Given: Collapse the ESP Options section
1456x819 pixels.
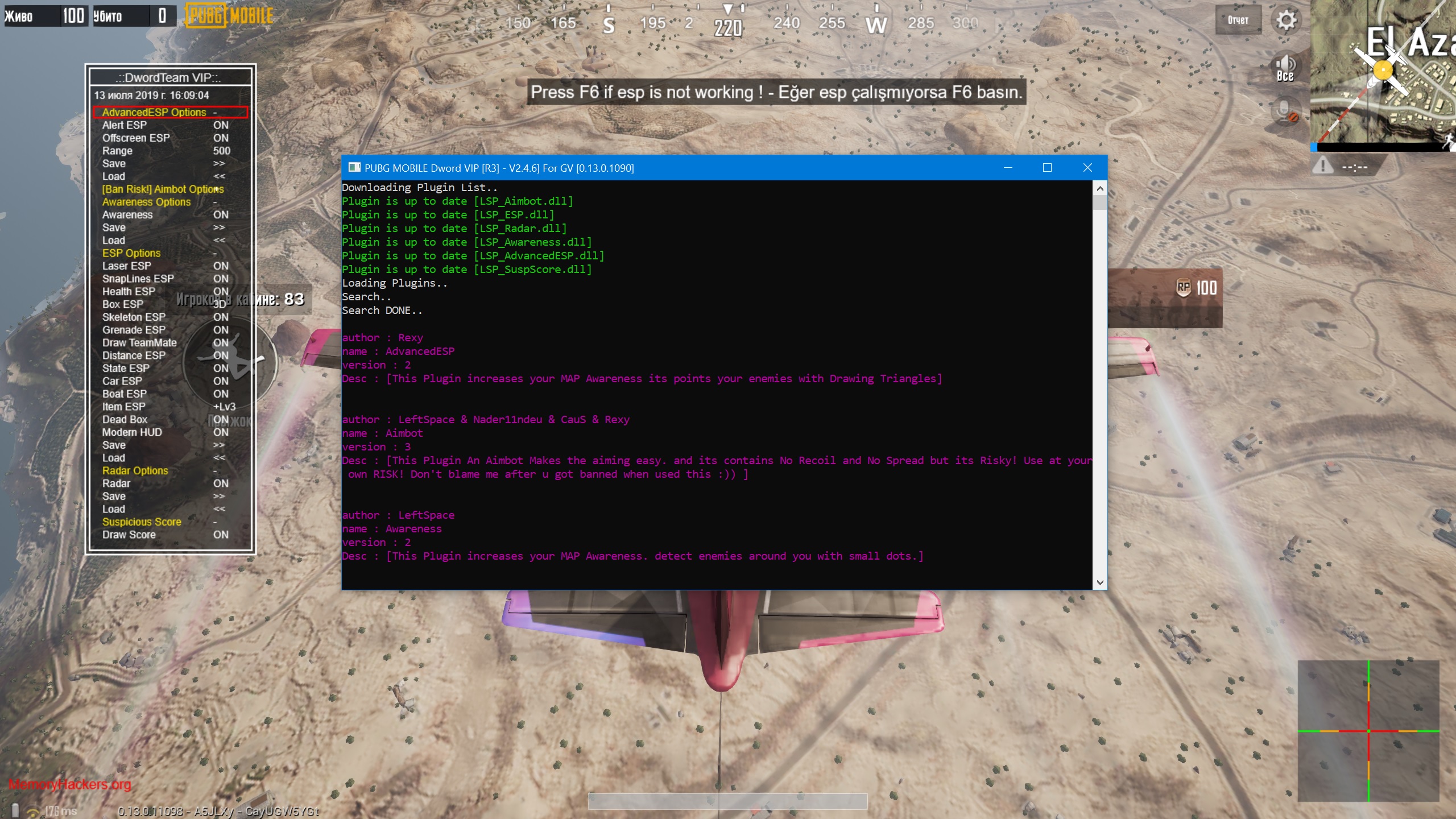Looking at the screenshot, I should click(x=159, y=253).
